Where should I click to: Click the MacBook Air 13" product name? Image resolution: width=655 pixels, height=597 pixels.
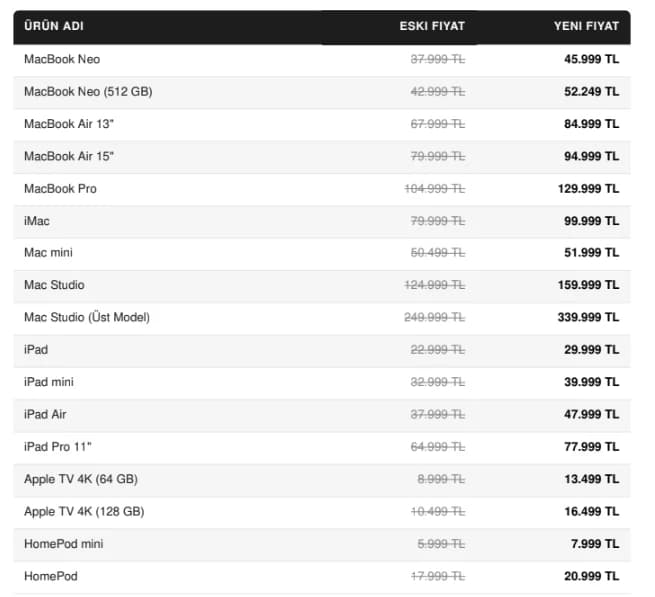pos(69,124)
